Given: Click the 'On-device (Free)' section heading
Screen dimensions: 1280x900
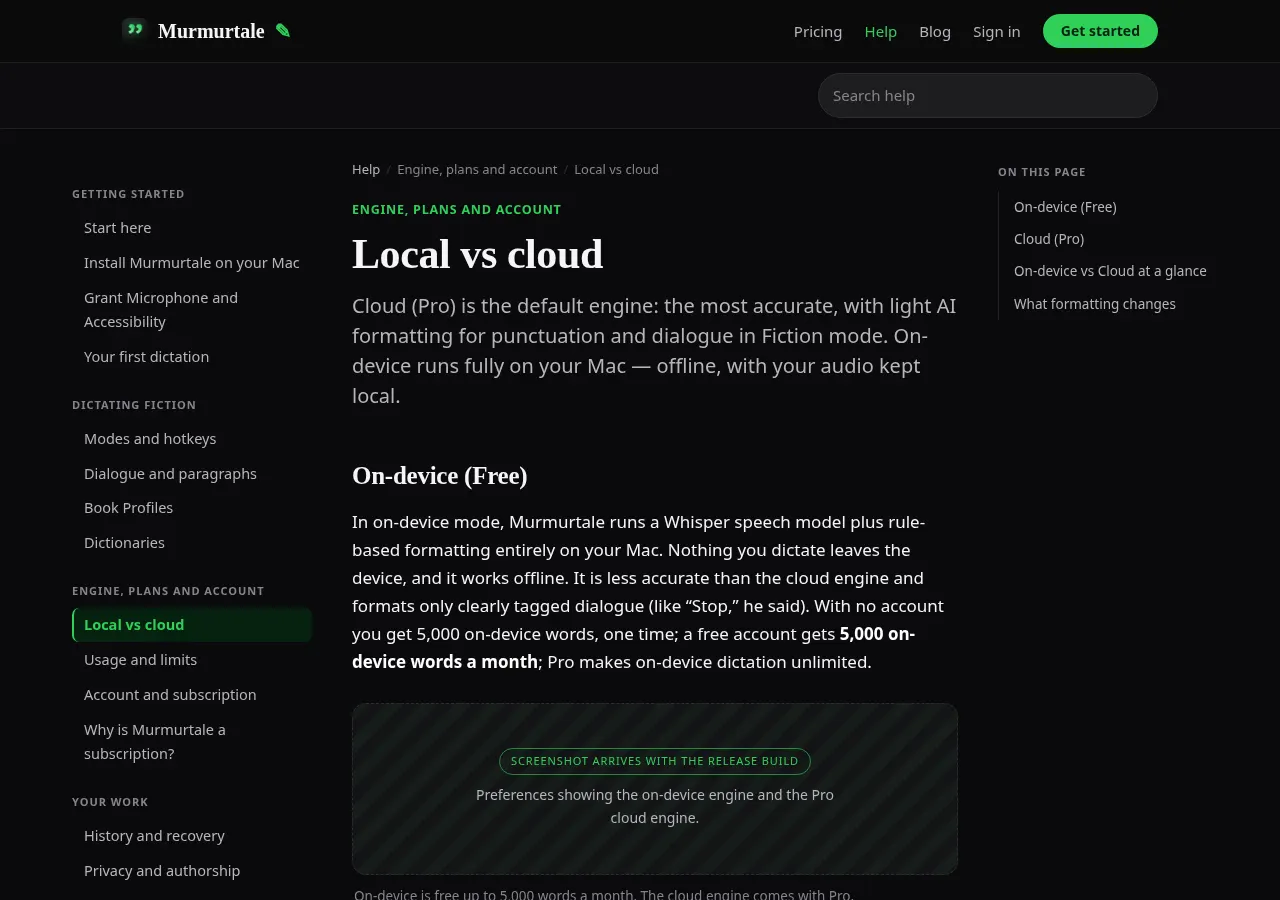Looking at the screenshot, I should tap(440, 476).
